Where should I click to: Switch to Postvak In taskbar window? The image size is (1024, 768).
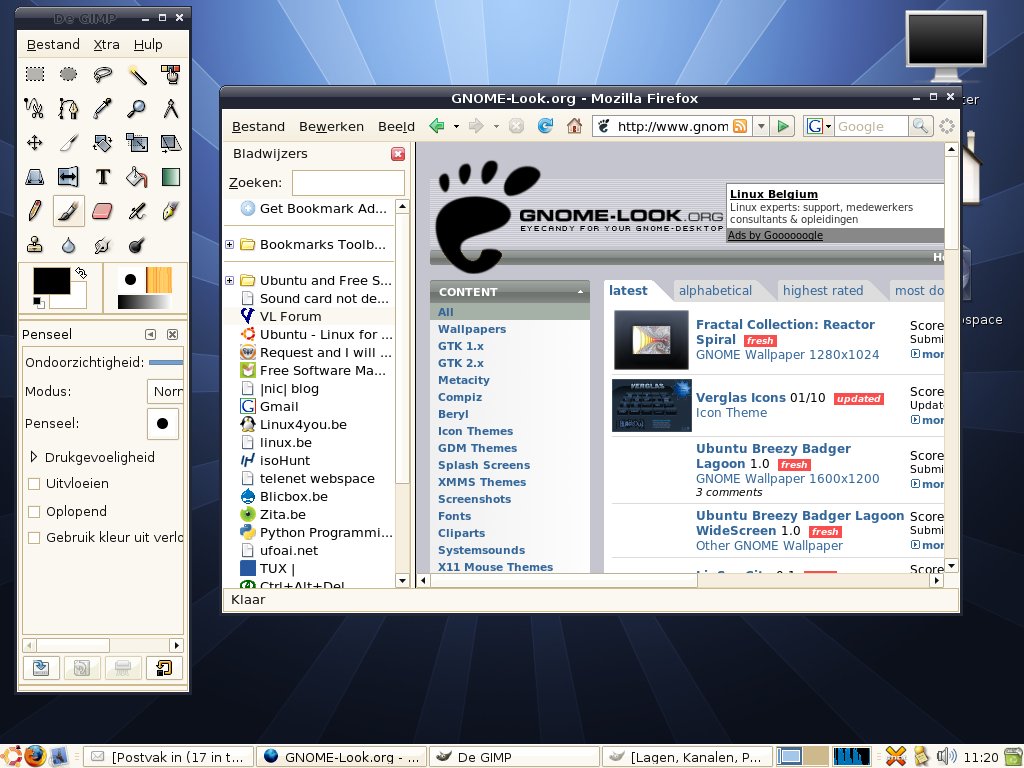pos(168,757)
